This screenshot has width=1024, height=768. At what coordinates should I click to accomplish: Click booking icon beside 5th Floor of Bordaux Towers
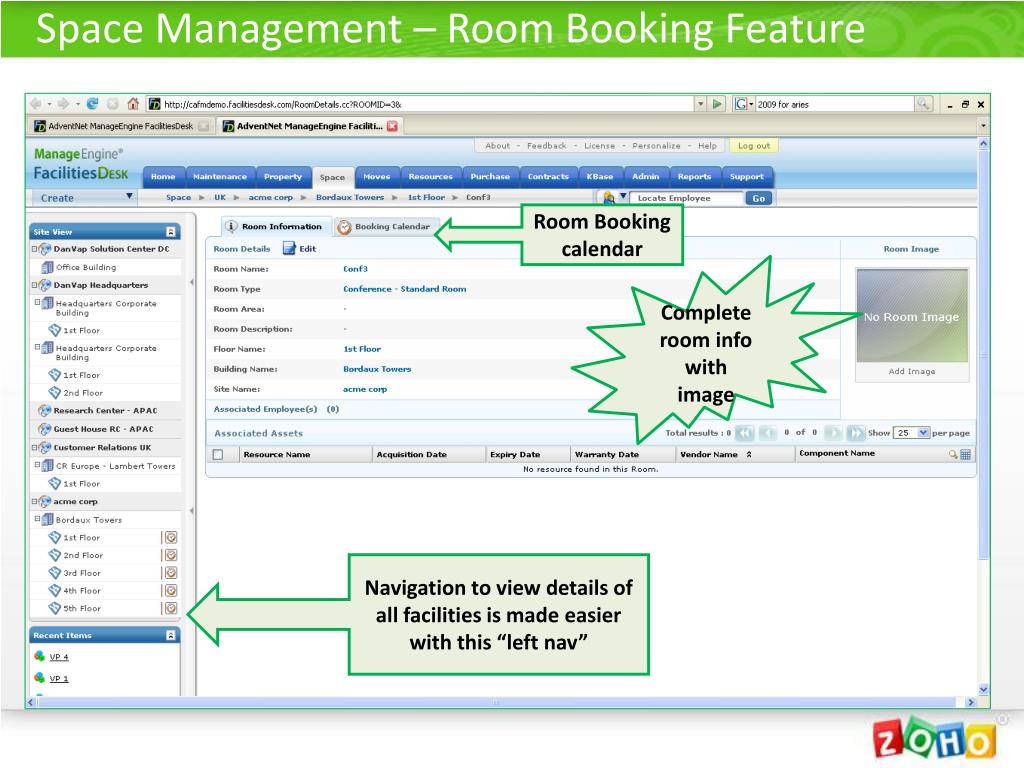[x=170, y=608]
